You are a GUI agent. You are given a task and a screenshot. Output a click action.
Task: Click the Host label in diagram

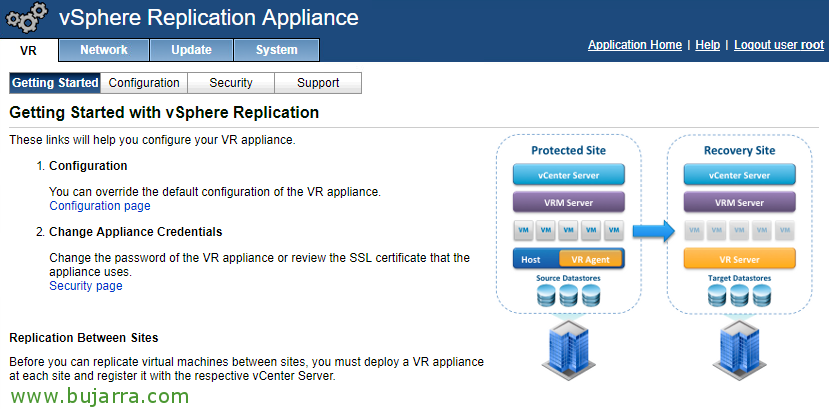click(x=531, y=259)
